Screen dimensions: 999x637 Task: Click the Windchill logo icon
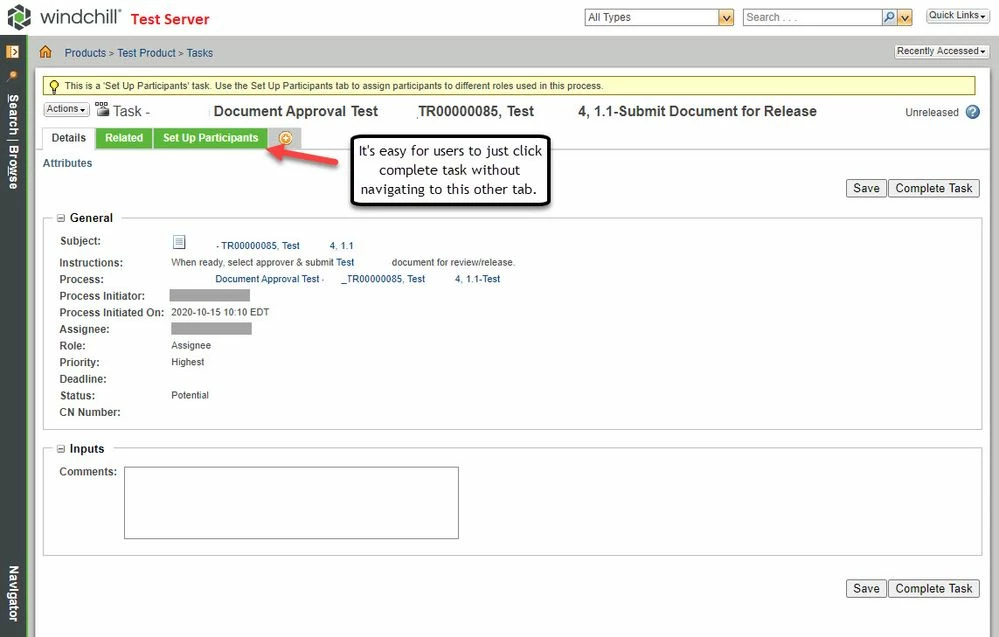[19, 16]
